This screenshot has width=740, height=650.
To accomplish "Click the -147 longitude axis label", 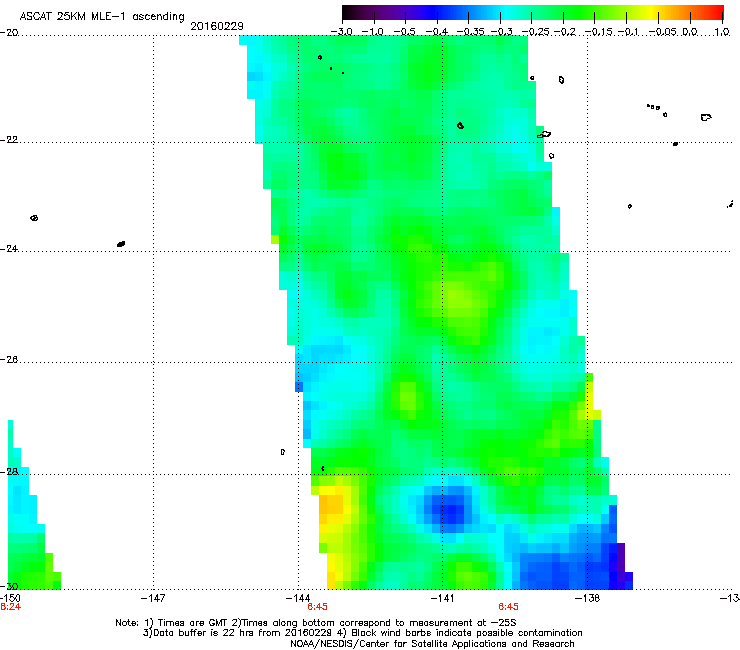I will click(x=153, y=598).
